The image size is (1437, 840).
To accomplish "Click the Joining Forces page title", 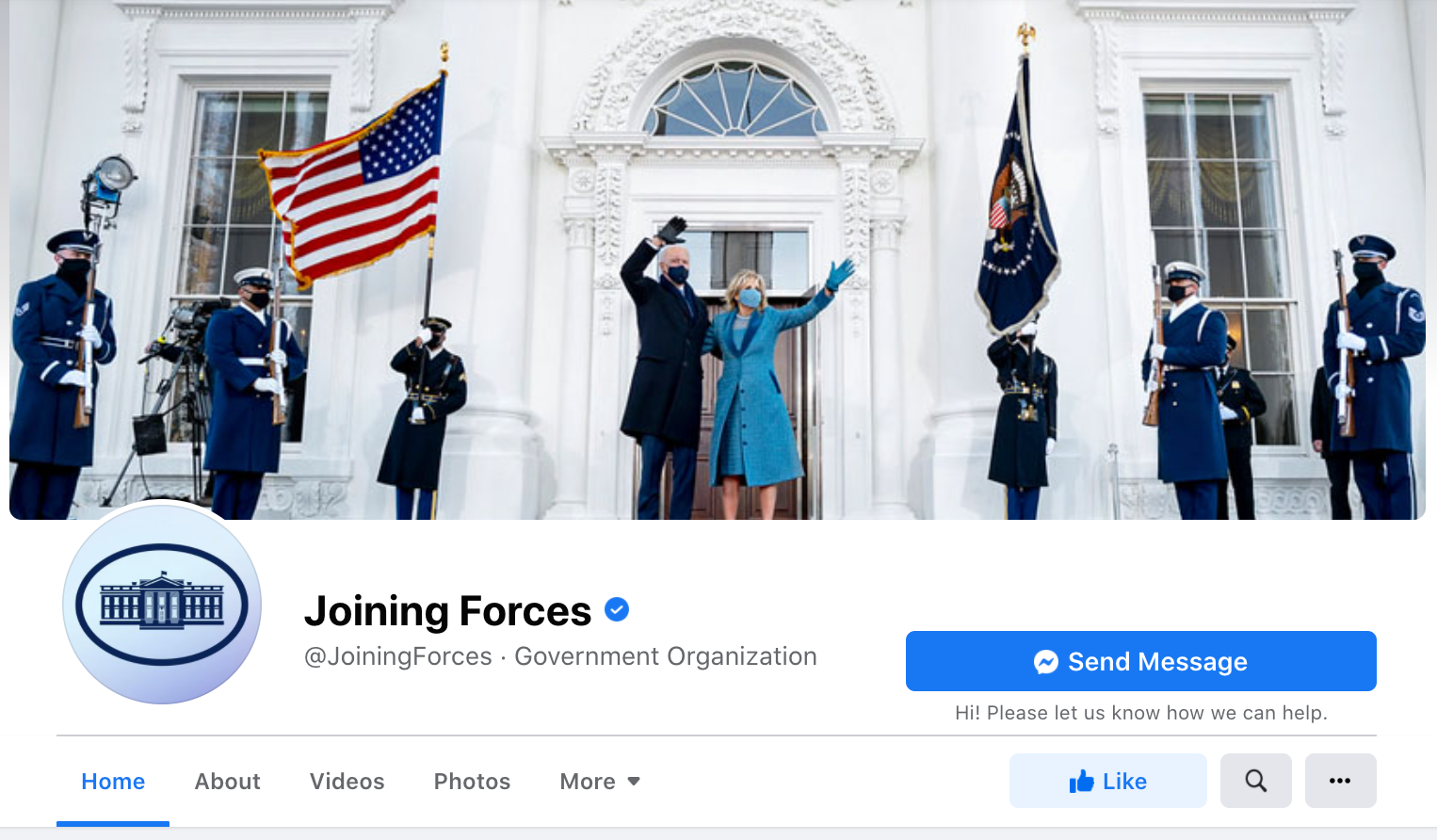I will 447,611.
